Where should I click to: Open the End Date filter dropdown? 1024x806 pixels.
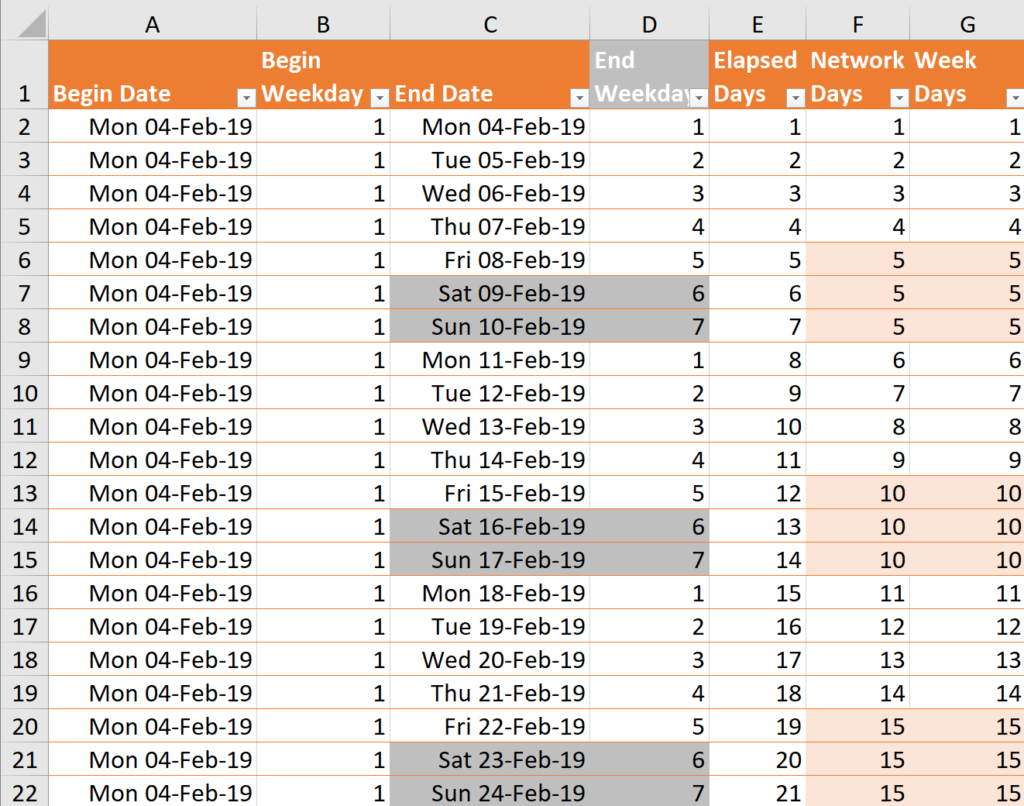tap(579, 95)
